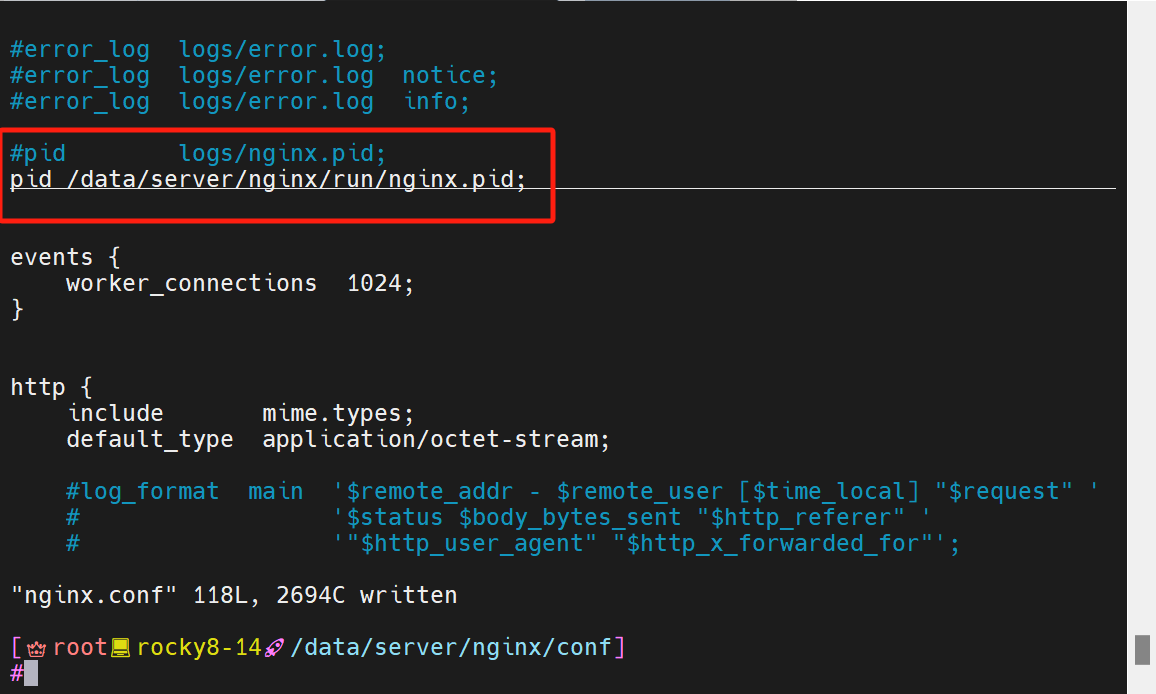Click the '"$request"' variable text
Screen dimensions: 1156x694
[1003, 491]
